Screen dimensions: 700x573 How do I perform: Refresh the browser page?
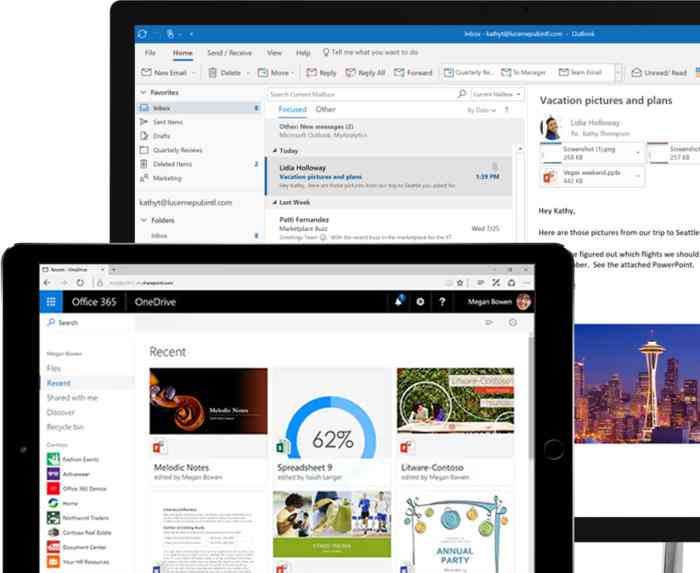[x=80, y=282]
